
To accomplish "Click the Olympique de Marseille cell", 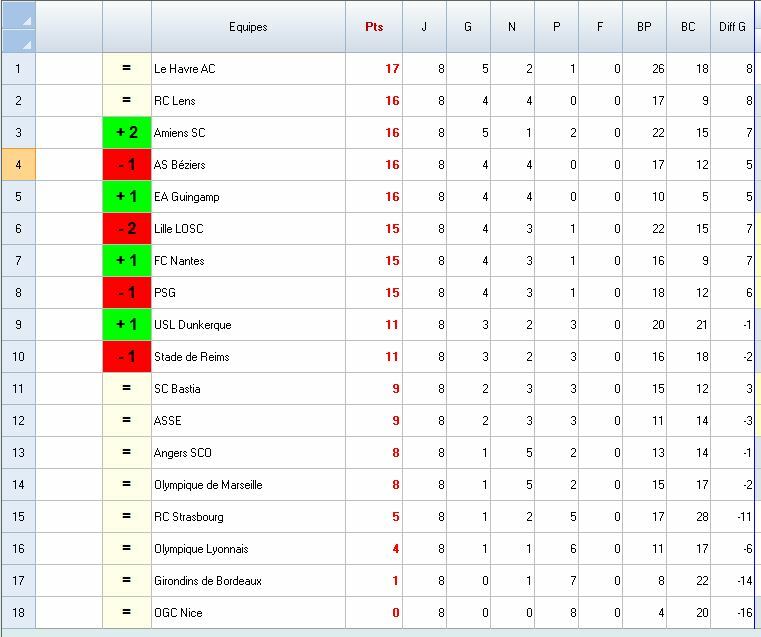I will coord(248,485).
